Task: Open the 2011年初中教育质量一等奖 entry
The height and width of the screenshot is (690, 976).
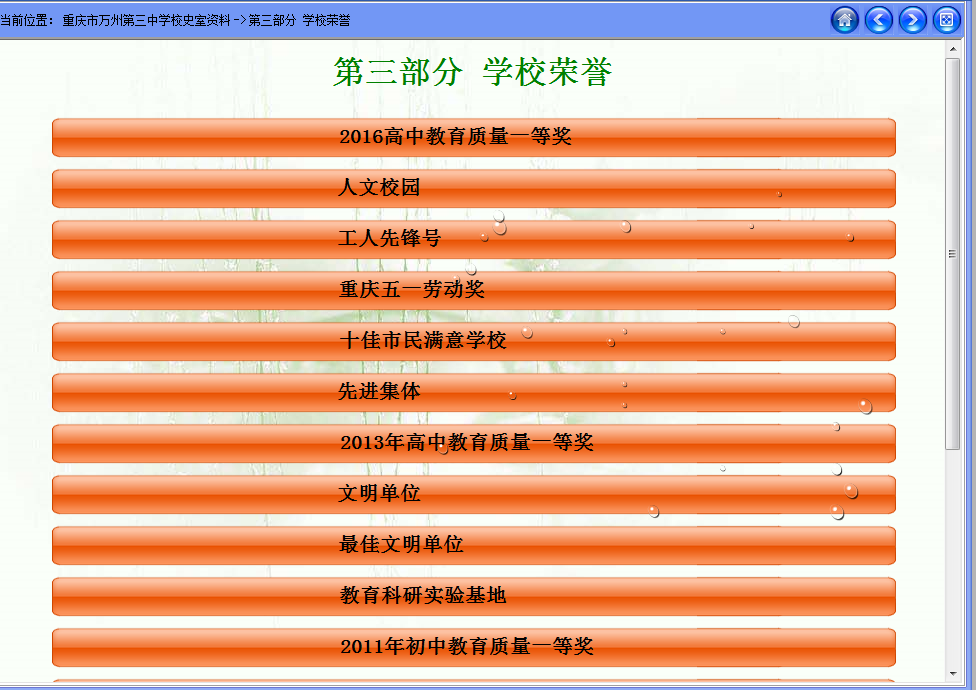Action: point(474,647)
